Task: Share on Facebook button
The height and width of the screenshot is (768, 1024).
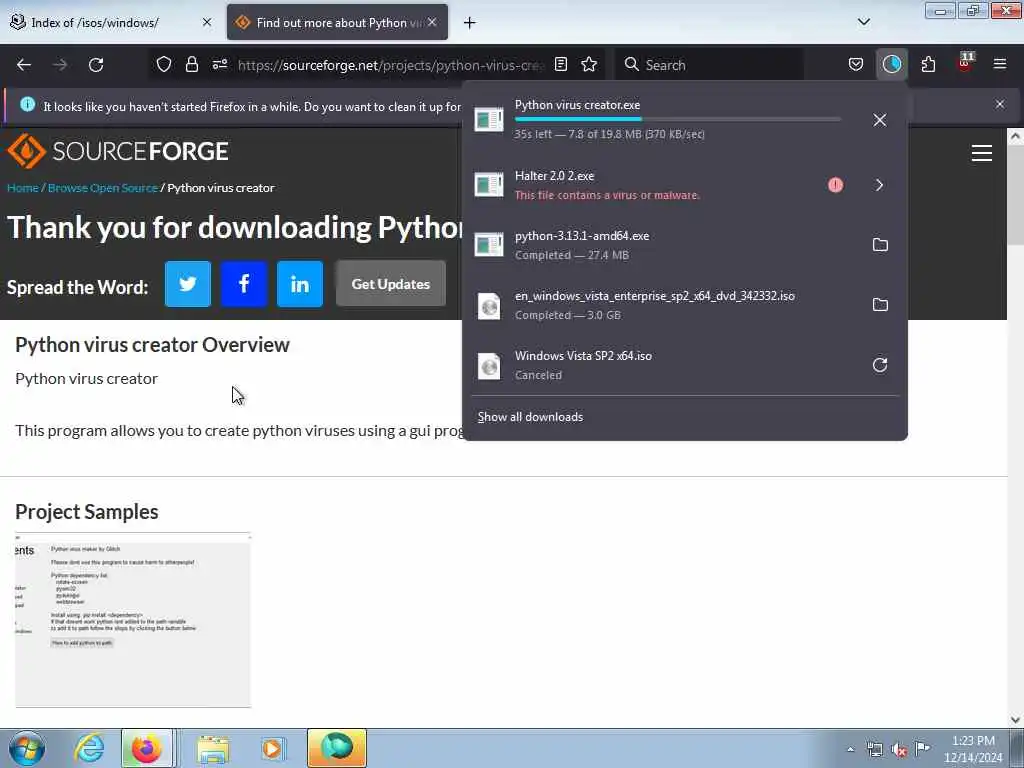Action: pos(244,284)
